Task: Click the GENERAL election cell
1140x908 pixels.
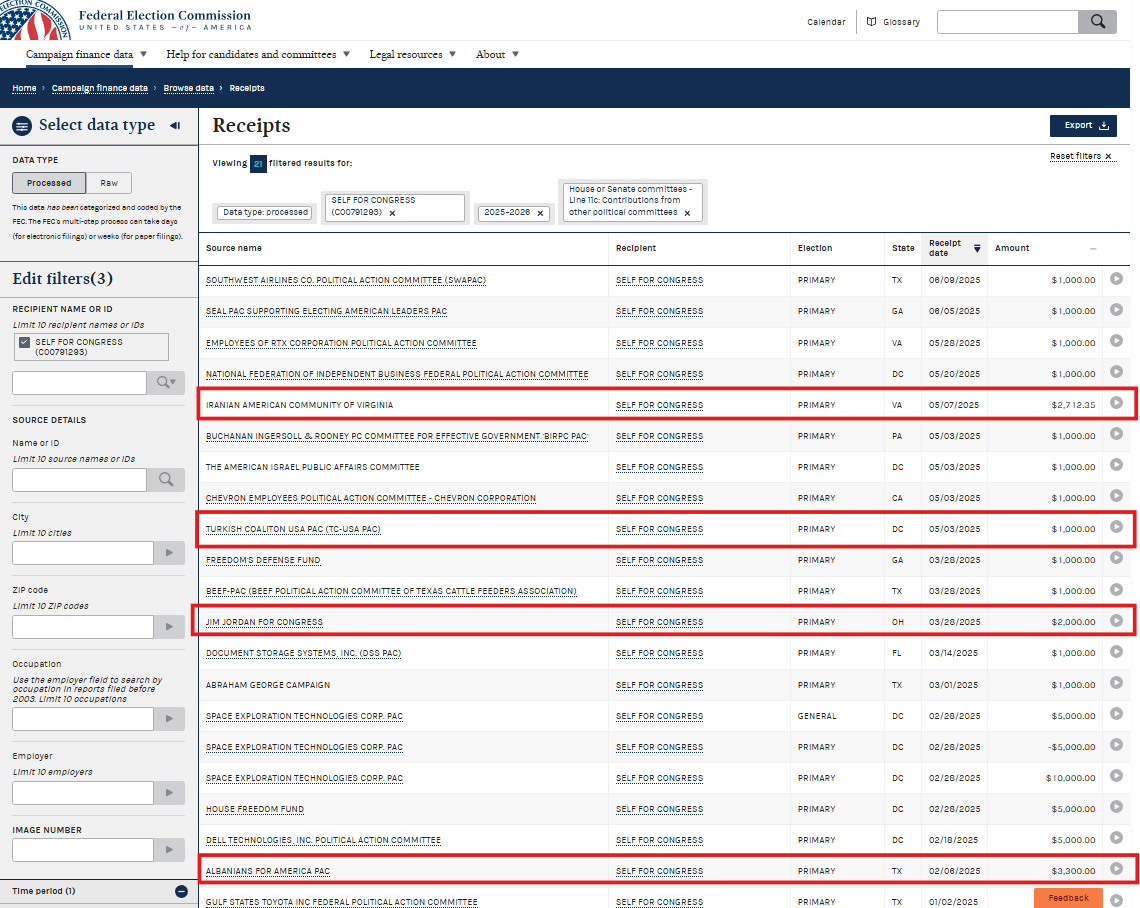Action: (816, 716)
